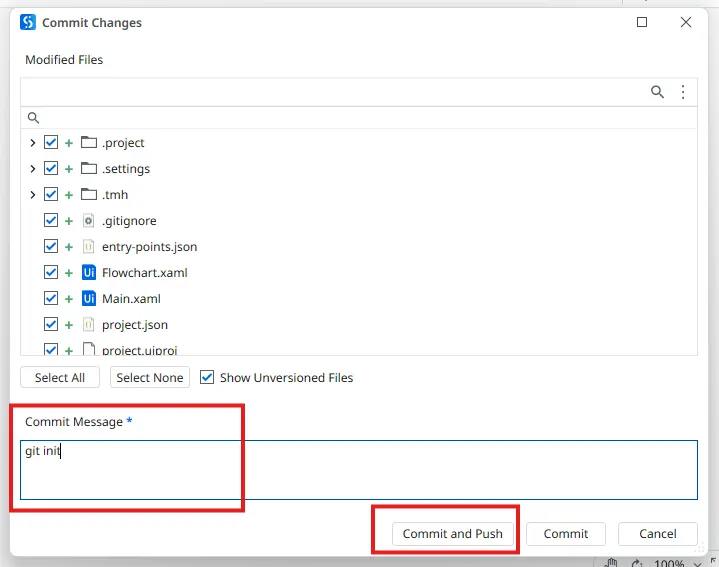Select the project.json file entry

135,325
